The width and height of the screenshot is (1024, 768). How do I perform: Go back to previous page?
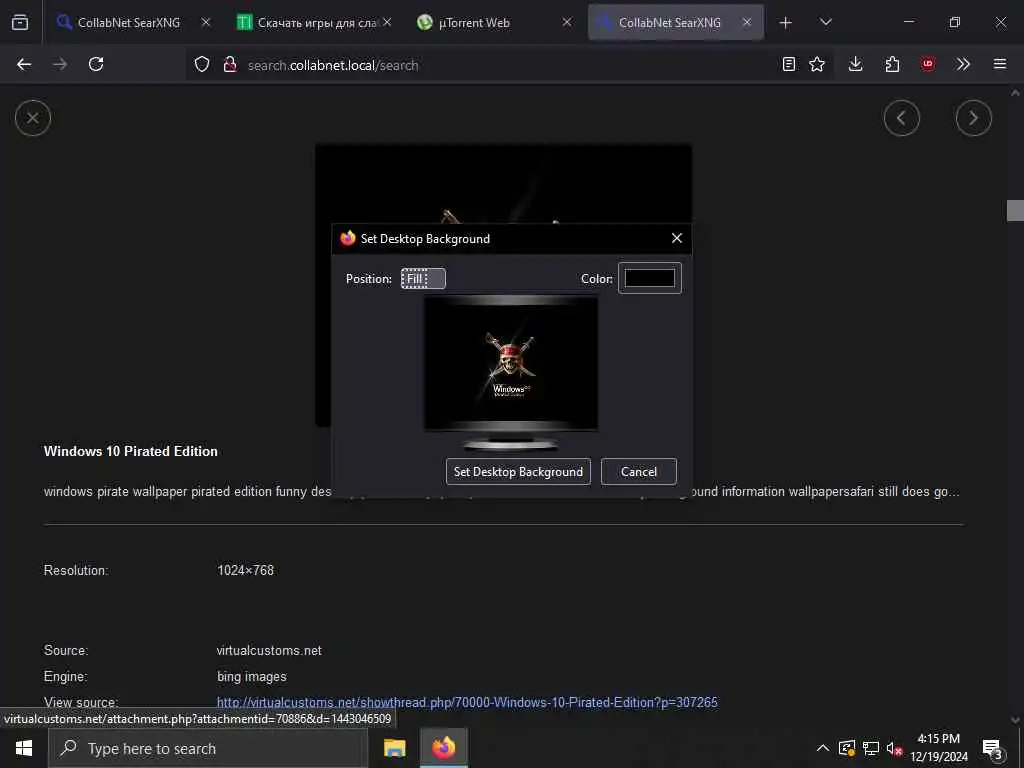pos(24,64)
